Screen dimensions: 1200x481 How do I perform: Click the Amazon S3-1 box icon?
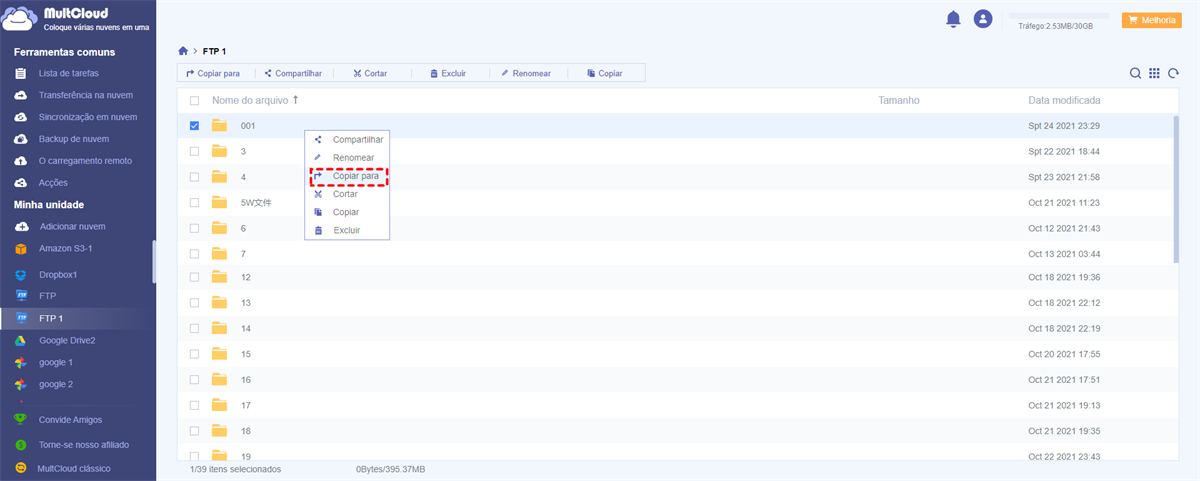(21, 248)
